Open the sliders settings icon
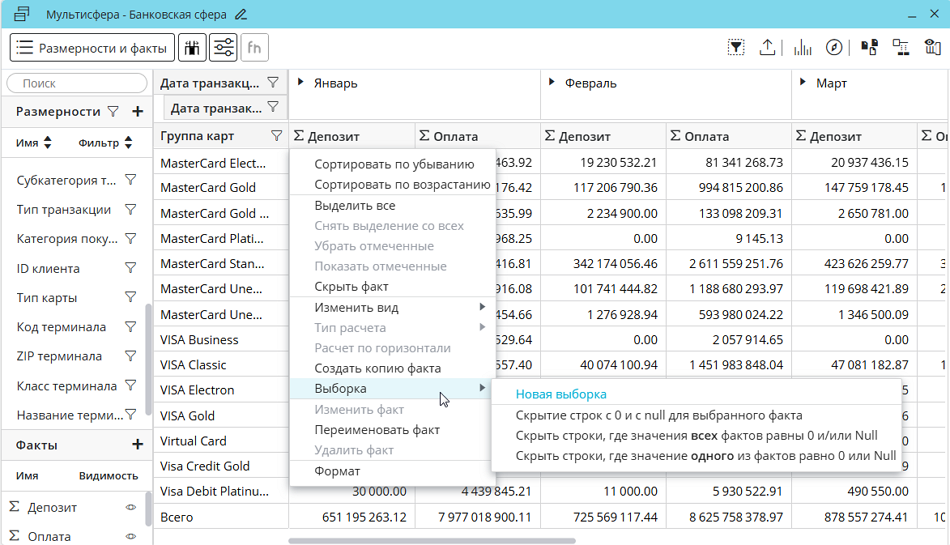Image resolution: width=950 pixels, height=545 pixels. tap(223, 47)
